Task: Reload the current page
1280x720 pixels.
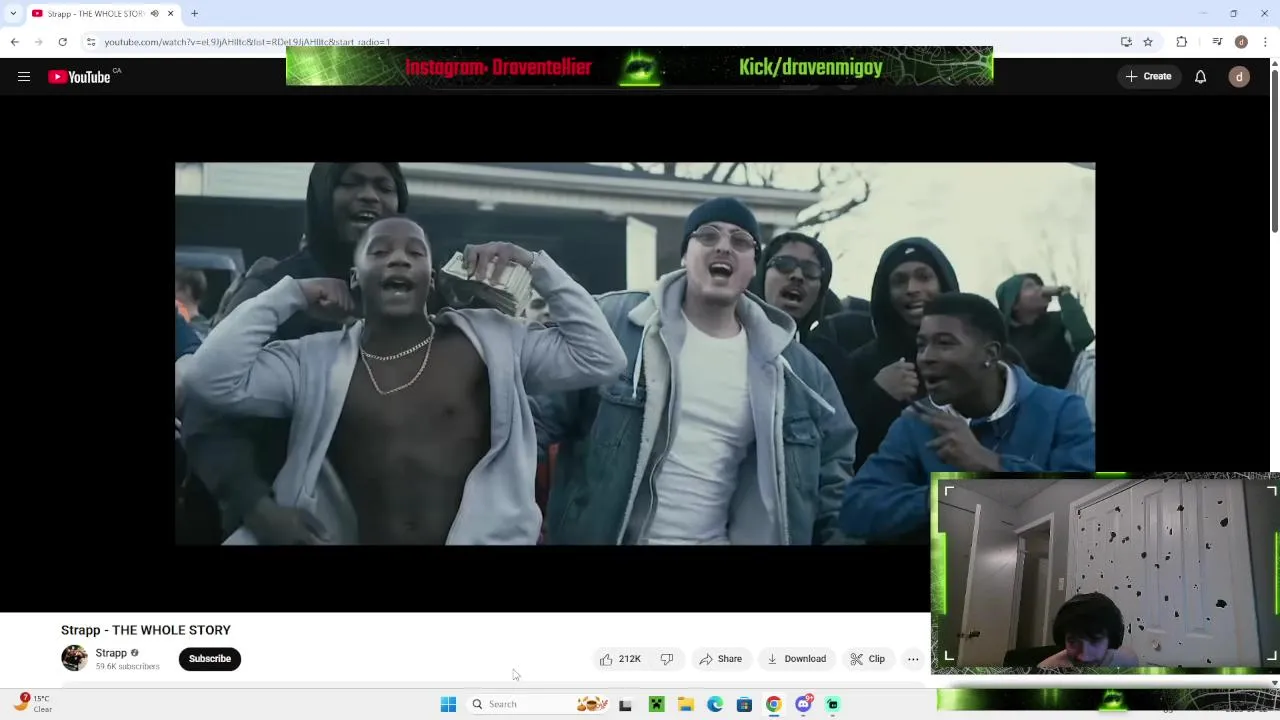Action: [62, 42]
